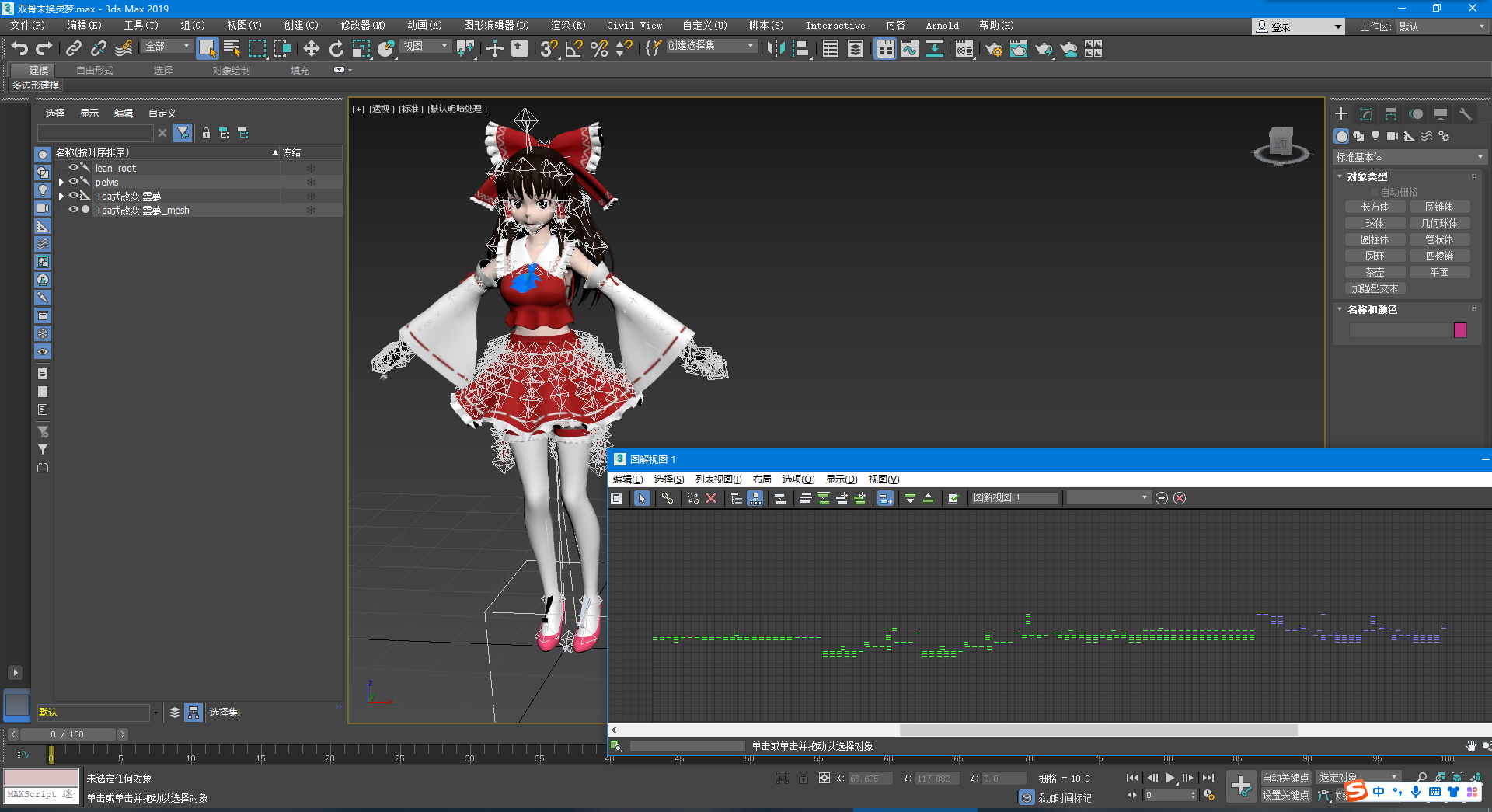Click delete X icon in Schematic View toolbar
This screenshot has width=1492, height=812.
(x=711, y=498)
